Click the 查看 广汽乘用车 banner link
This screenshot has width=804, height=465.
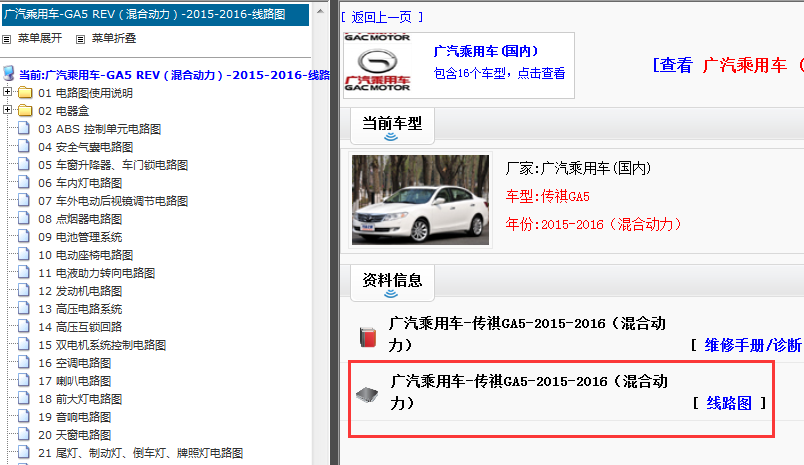point(728,65)
